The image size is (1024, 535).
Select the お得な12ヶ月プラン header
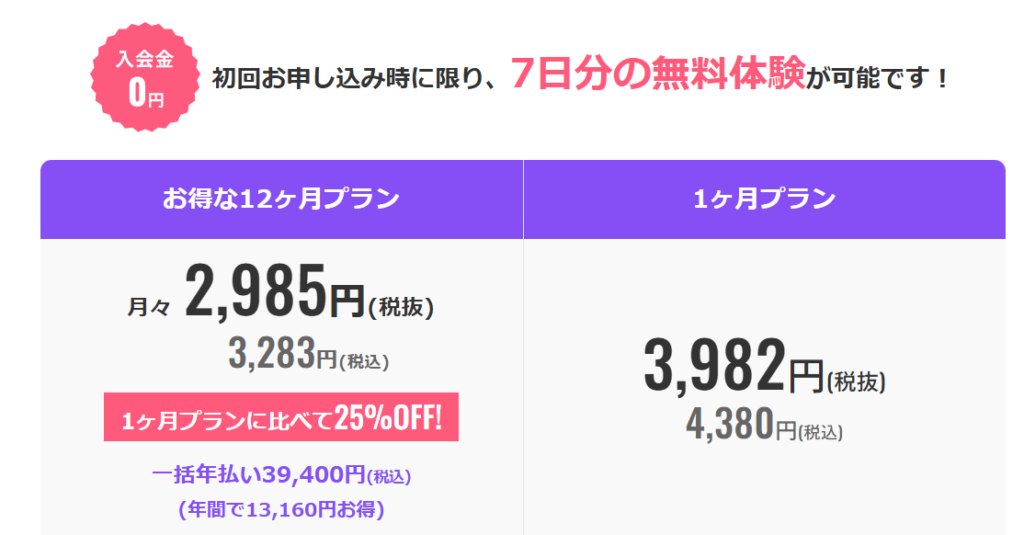pyautogui.click(x=281, y=199)
